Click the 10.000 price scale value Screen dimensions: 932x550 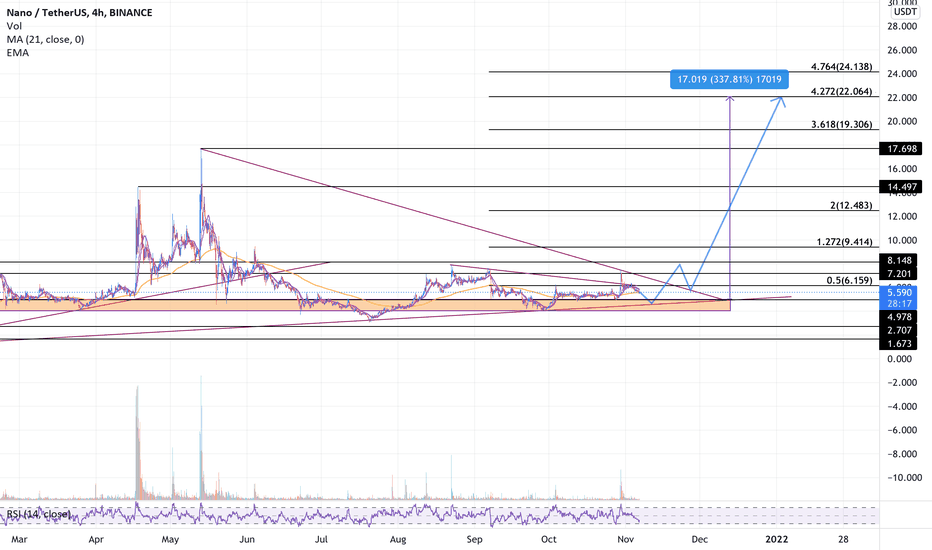click(902, 240)
